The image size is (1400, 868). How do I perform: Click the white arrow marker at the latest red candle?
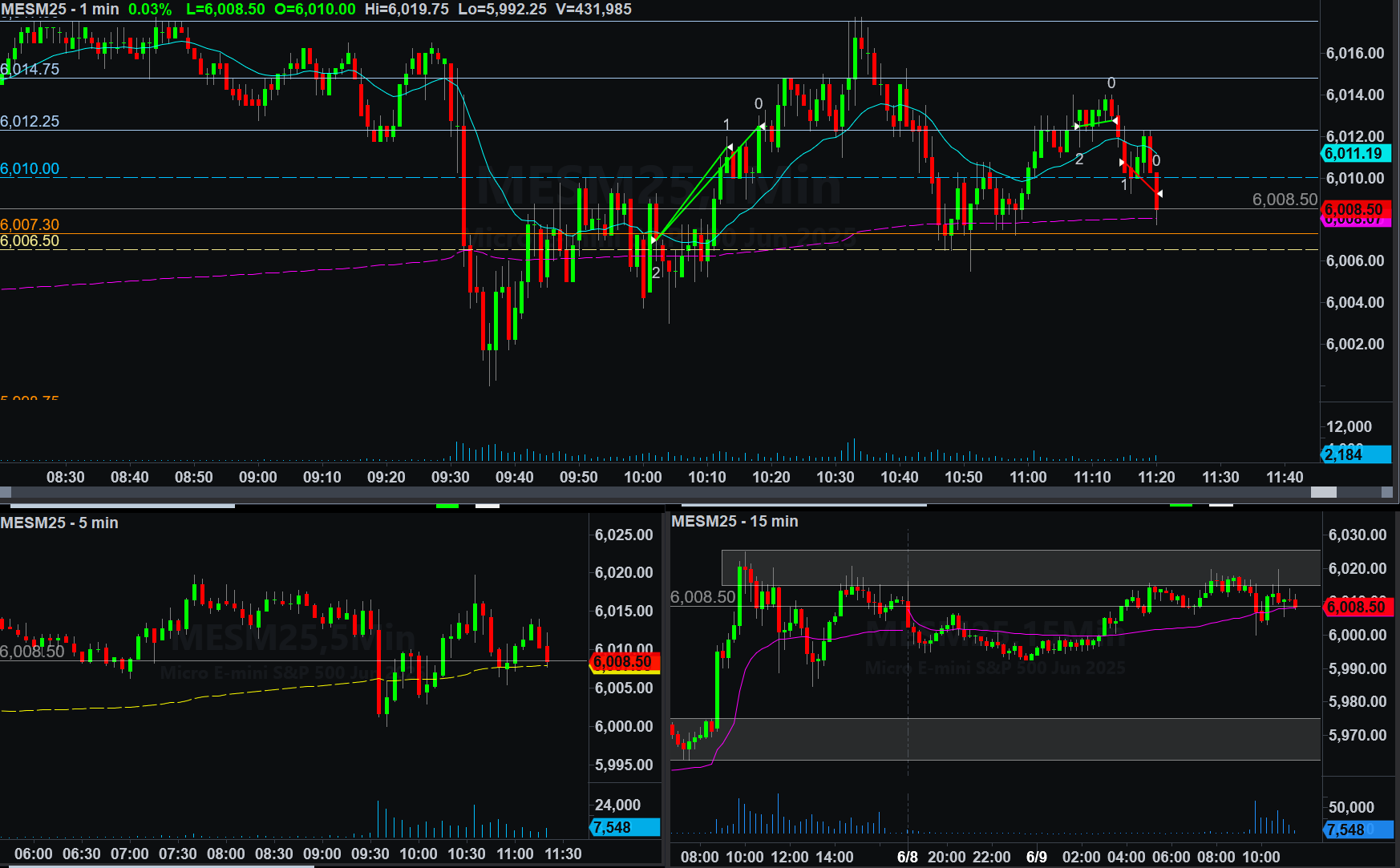pos(1159,194)
